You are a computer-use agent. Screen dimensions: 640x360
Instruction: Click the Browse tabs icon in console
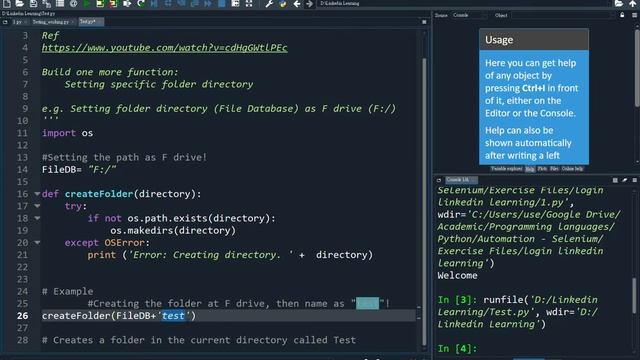(x=439, y=180)
